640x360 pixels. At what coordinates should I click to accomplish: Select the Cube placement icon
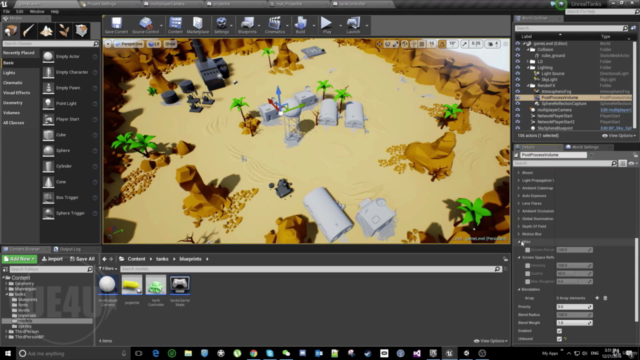click(x=48, y=135)
